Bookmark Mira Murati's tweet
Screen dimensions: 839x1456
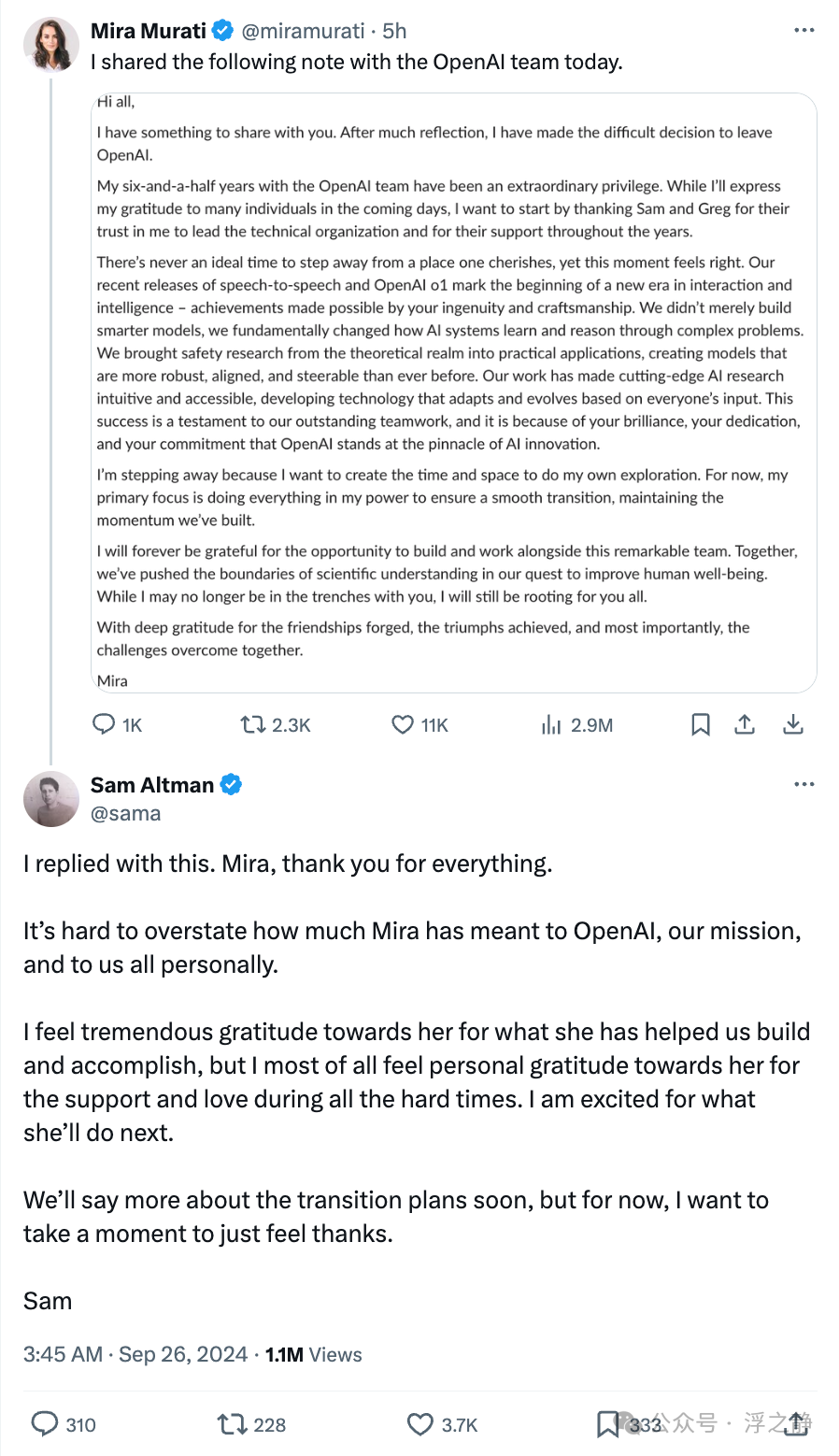(700, 724)
